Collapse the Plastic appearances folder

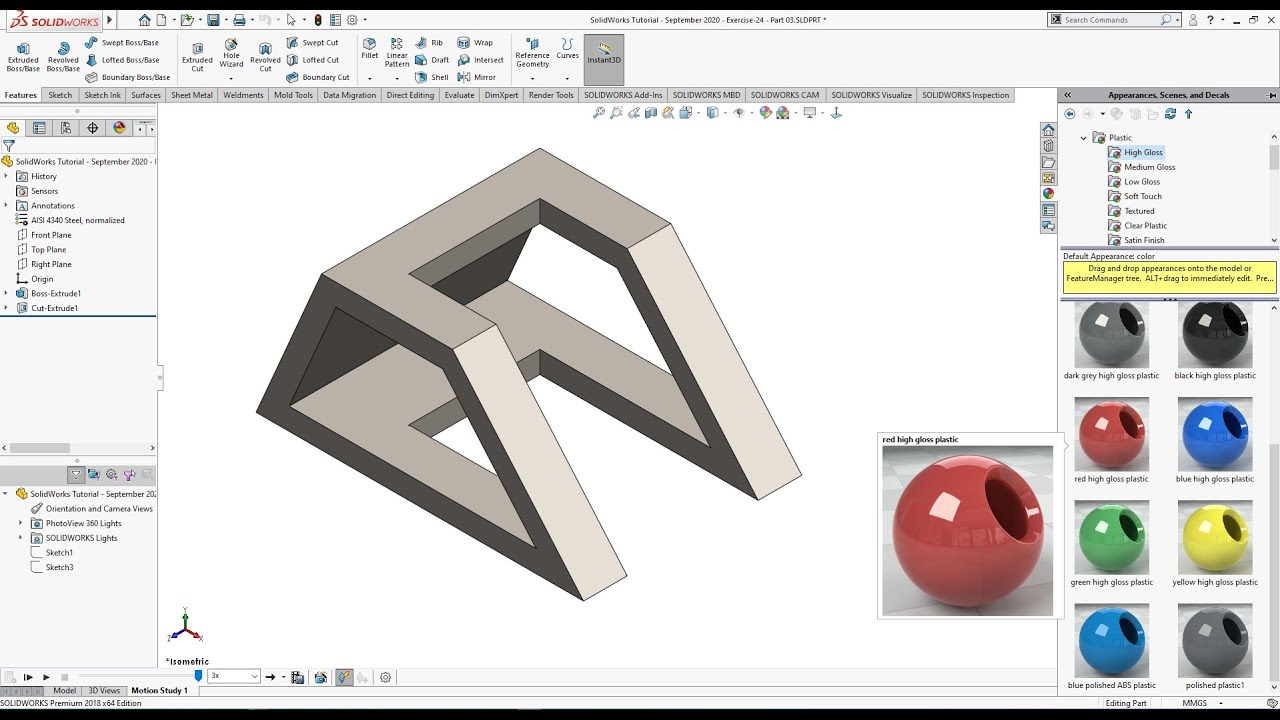click(1083, 138)
